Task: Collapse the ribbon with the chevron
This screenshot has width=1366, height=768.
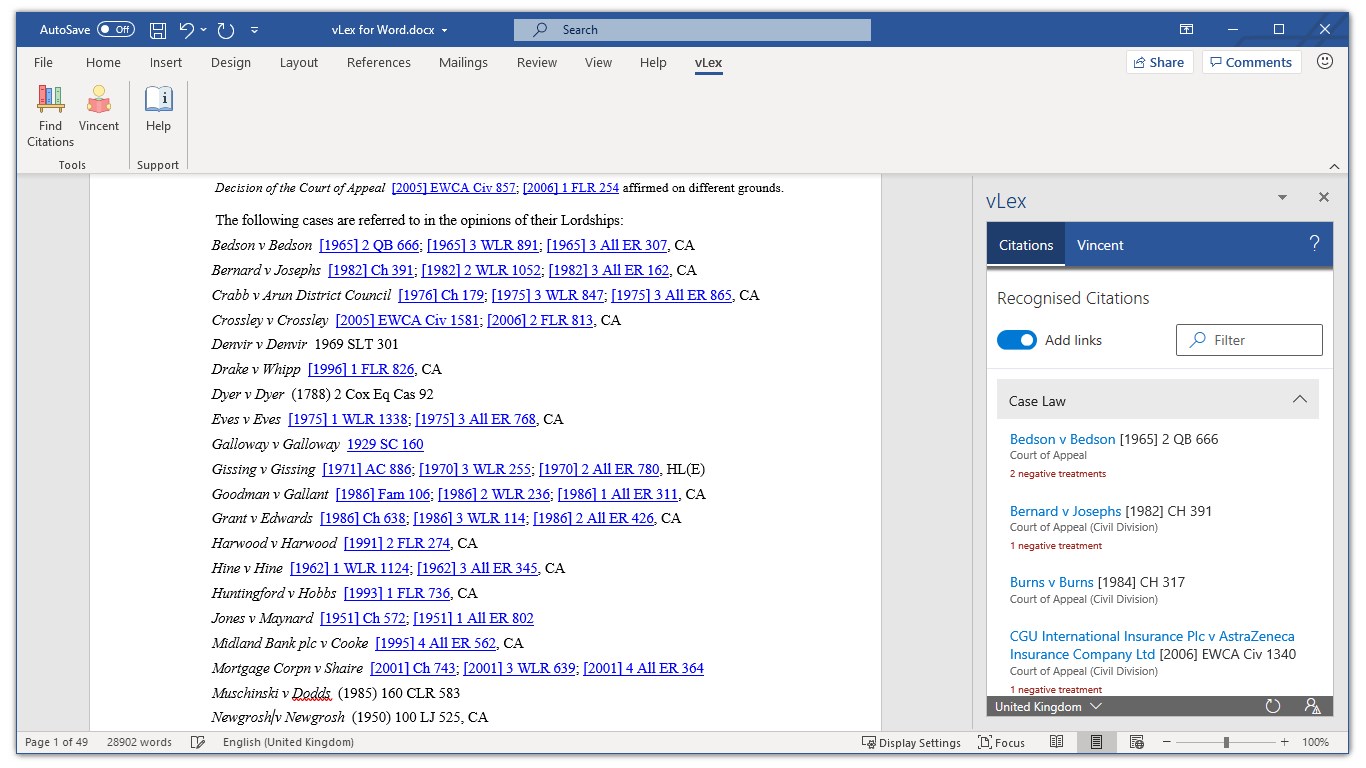Action: (1334, 166)
